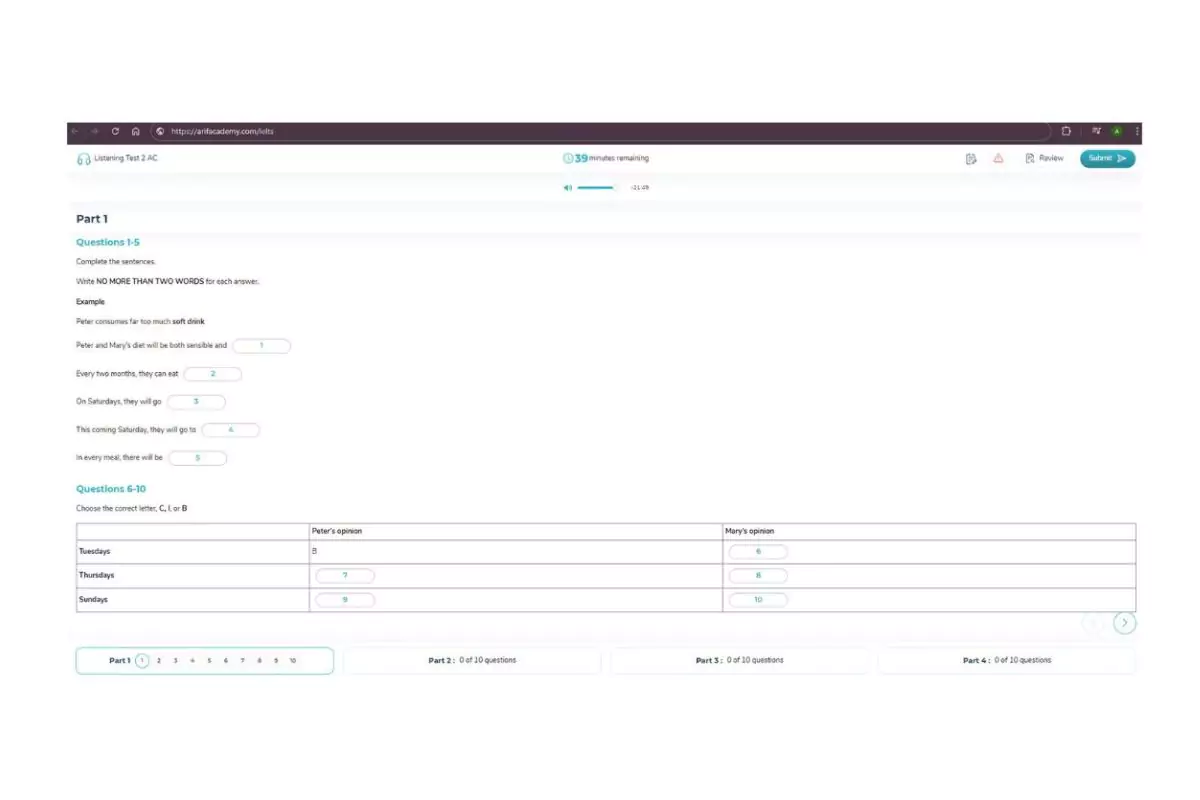Viewport: 1200px width, 800px height.
Task: Open Part 3 question section
Action: pyautogui.click(x=739, y=660)
